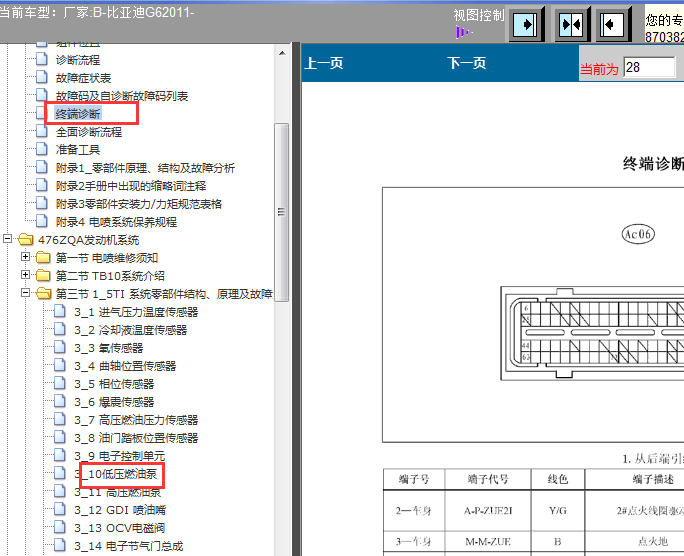684x556 pixels.
Task: Open 3_14 电子节气门总成
Action: click(x=128, y=546)
